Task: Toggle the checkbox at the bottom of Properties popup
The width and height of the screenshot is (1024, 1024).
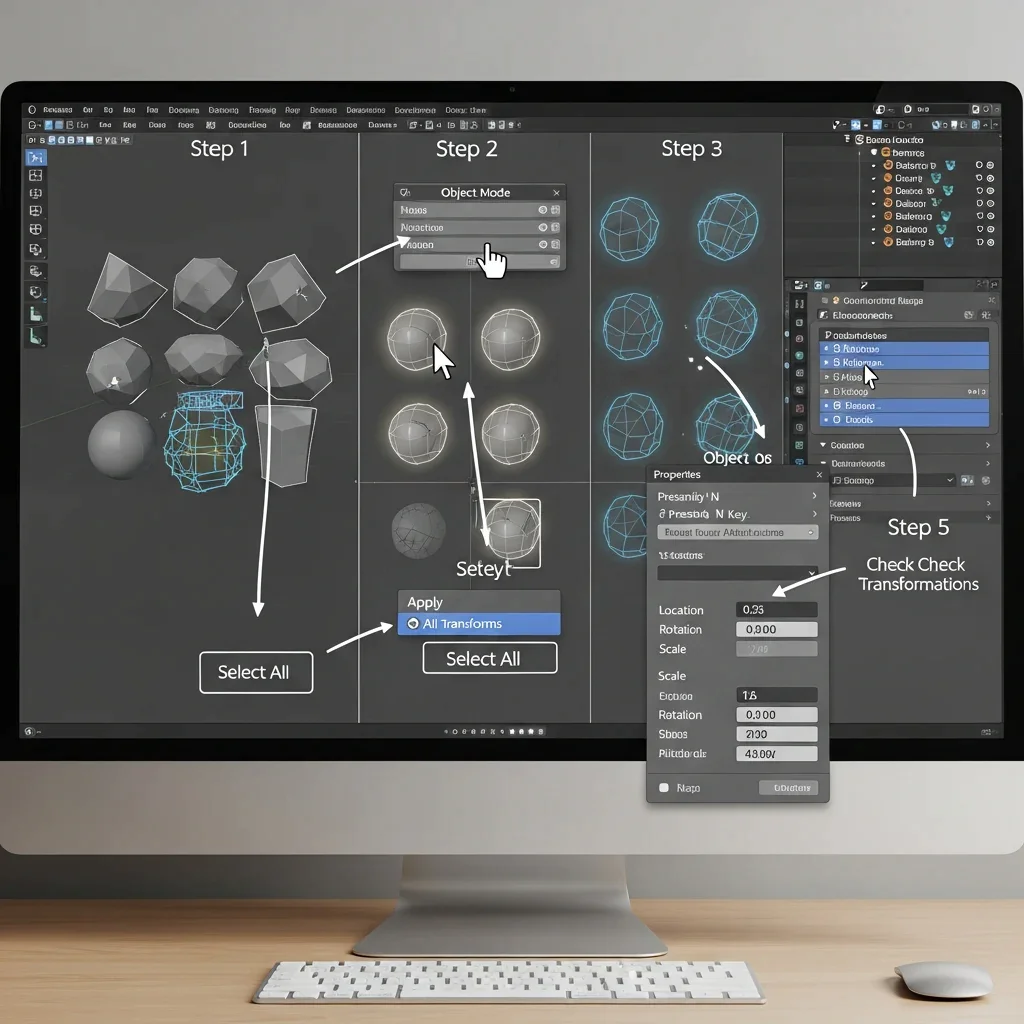Action: [x=663, y=788]
